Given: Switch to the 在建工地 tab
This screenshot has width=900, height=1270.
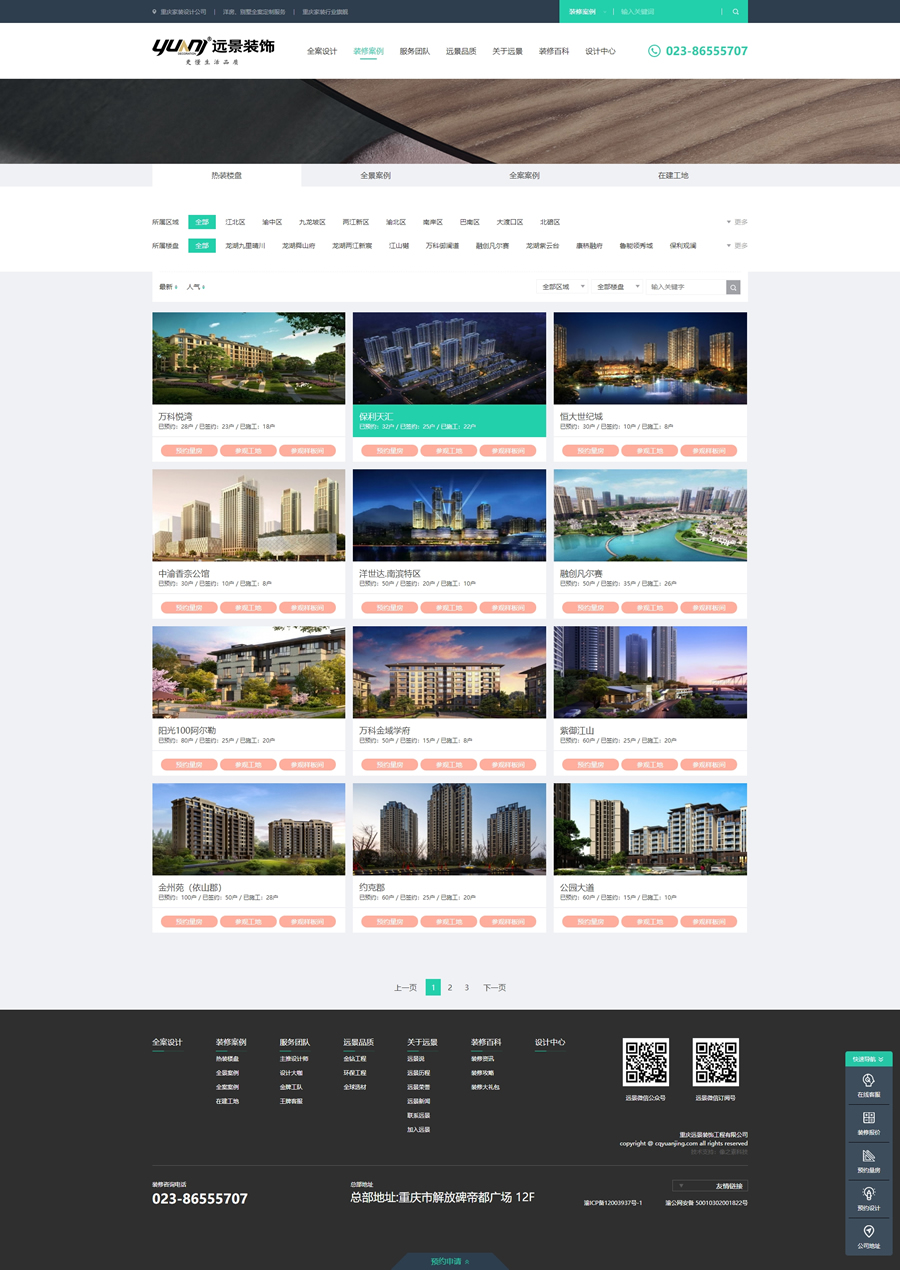Looking at the screenshot, I should click(673, 175).
